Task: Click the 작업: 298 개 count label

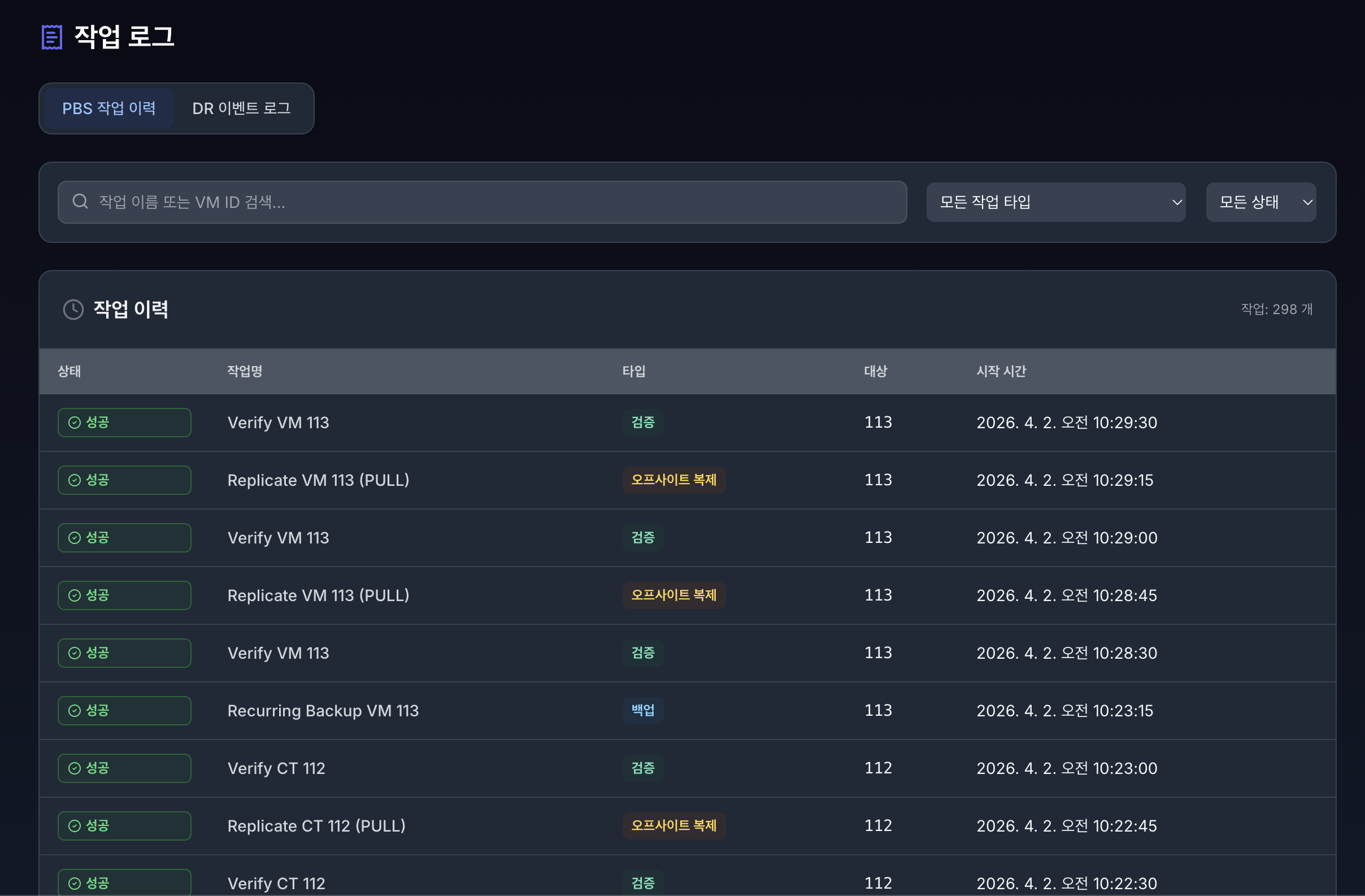Action: 1277,309
